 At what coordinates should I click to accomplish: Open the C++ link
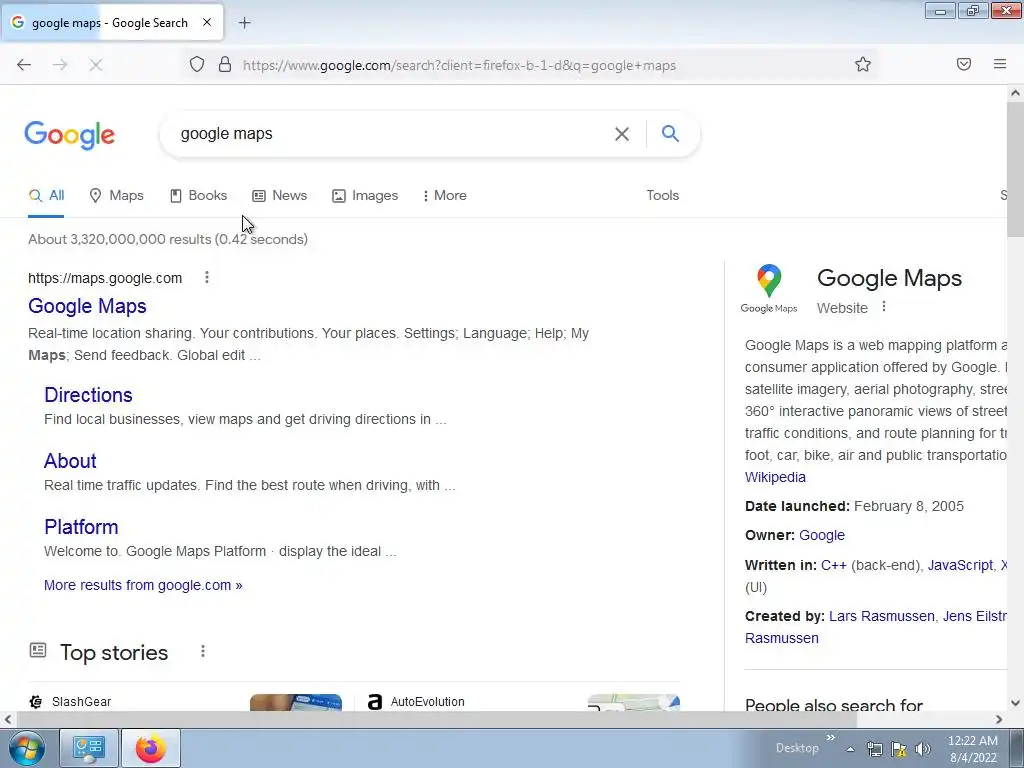pyautogui.click(x=833, y=565)
